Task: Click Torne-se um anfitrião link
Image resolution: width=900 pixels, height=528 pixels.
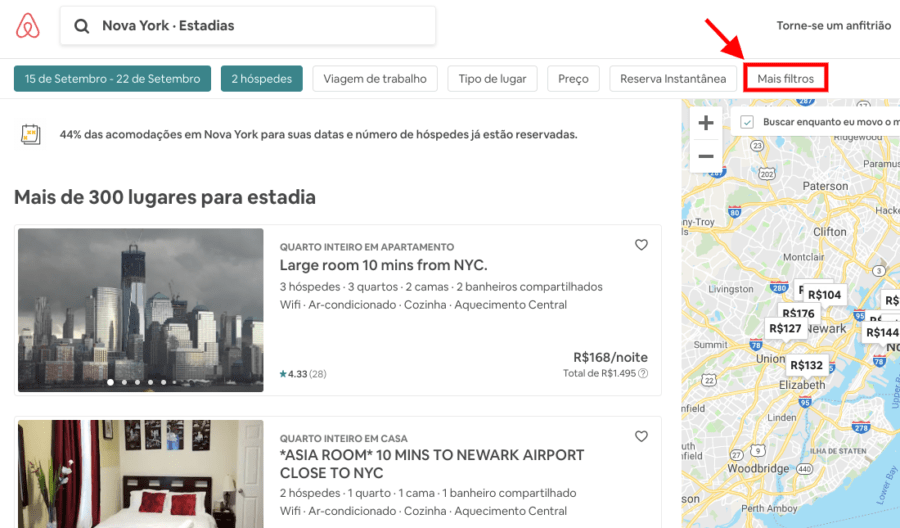Action: coord(833,26)
